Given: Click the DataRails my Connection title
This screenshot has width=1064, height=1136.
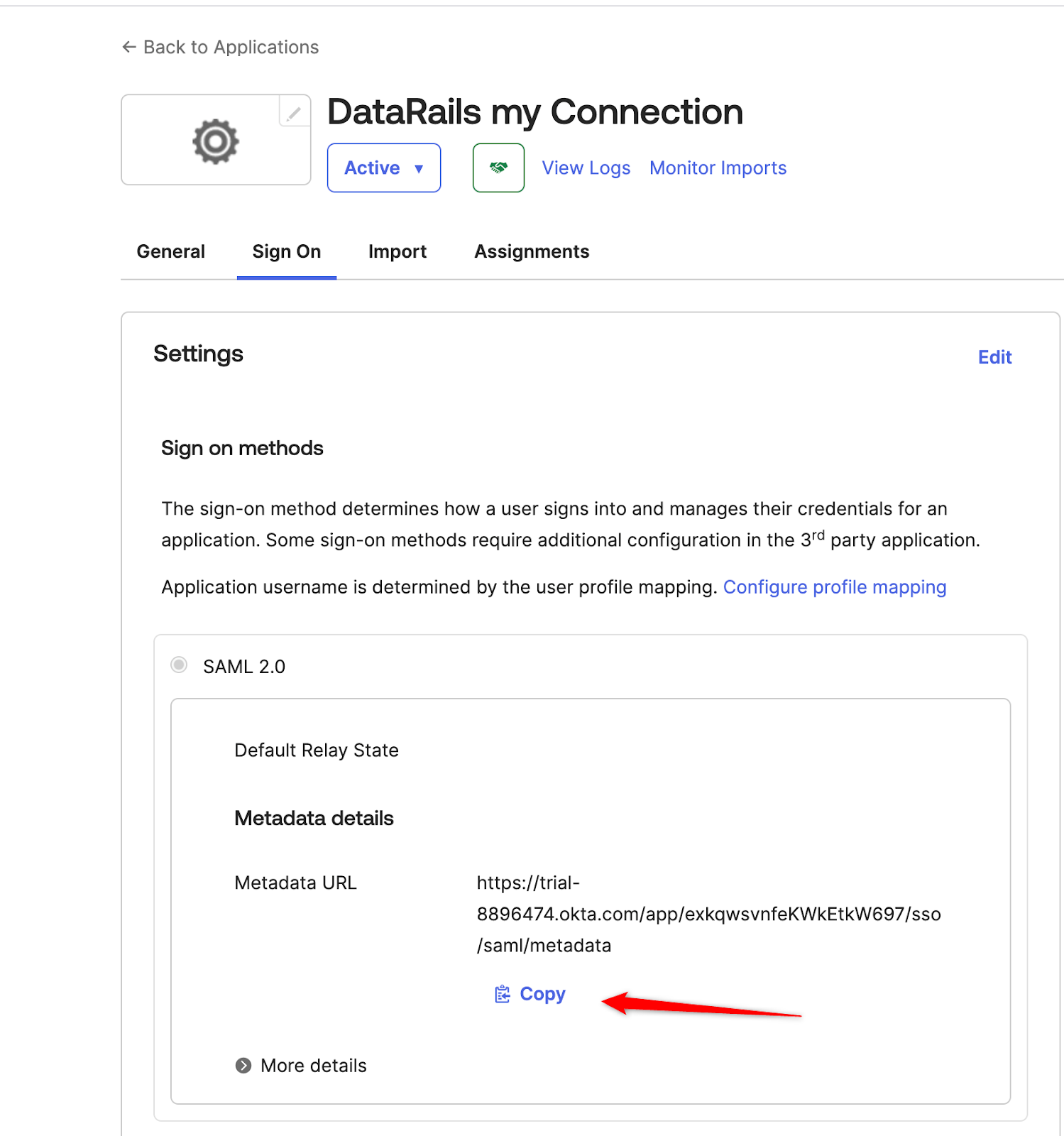Looking at the screenshot, I should click(x=535, y=112).
